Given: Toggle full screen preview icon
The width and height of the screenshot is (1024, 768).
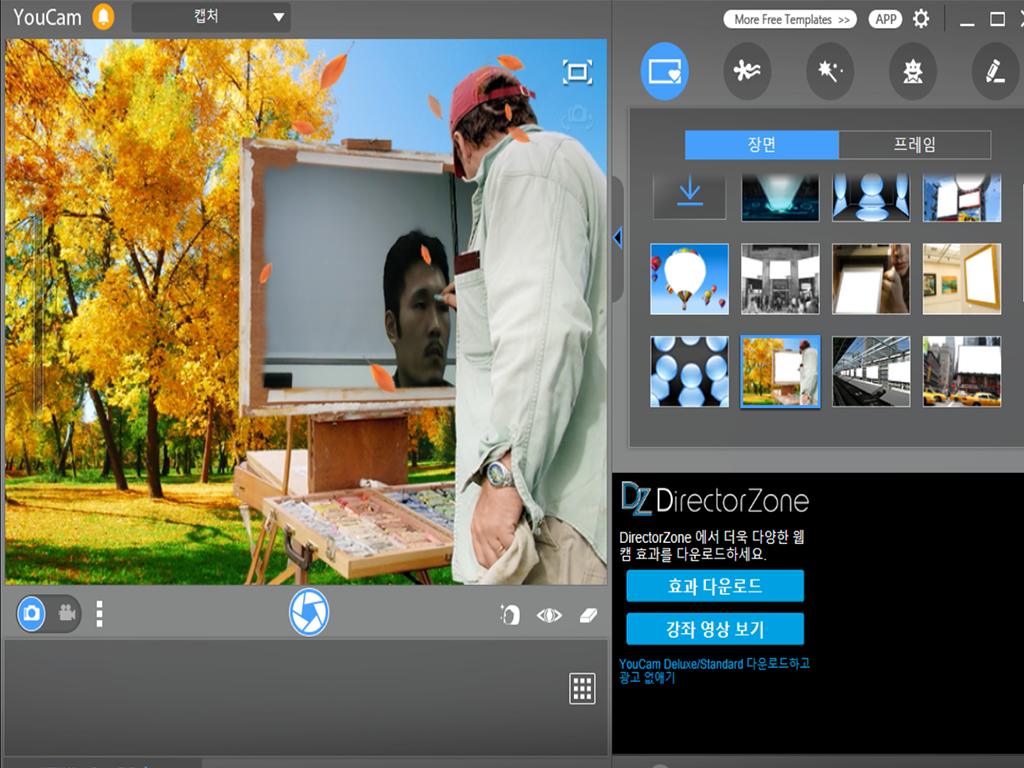Looking at the screenshot, I should pyautogui.click(x=577, y=72).
